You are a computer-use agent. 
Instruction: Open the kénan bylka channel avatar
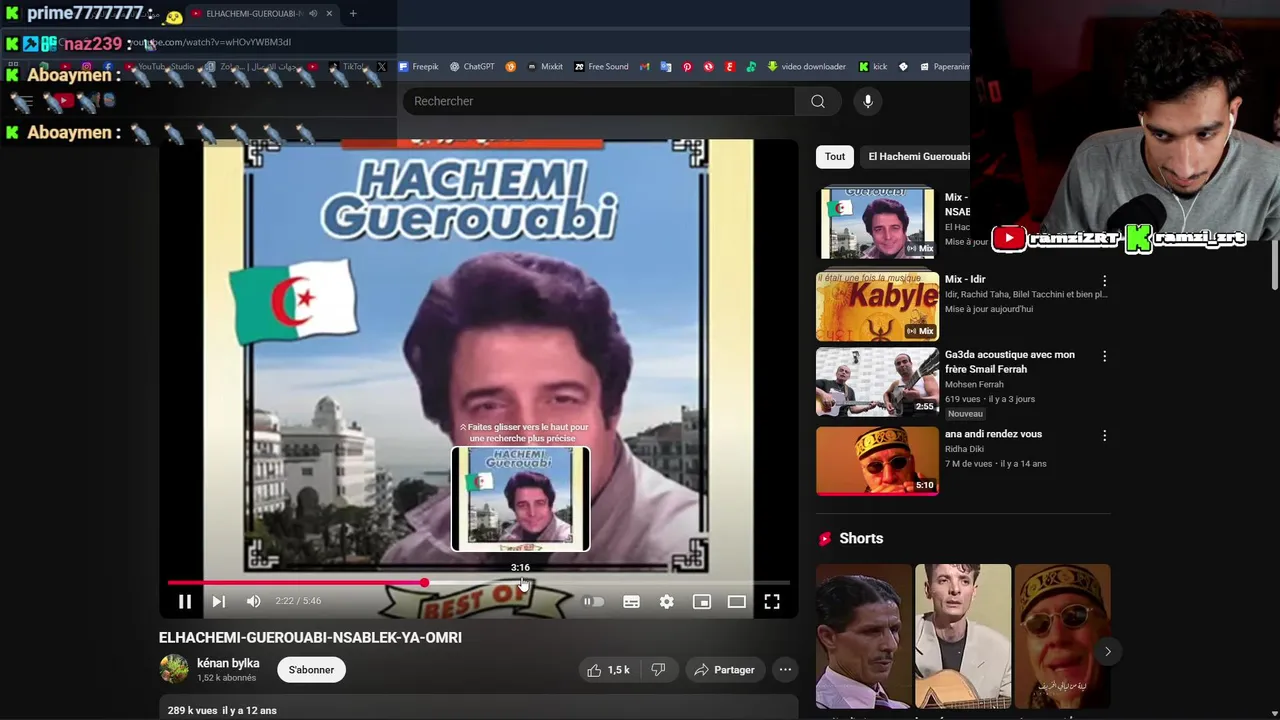coord(174,669)
